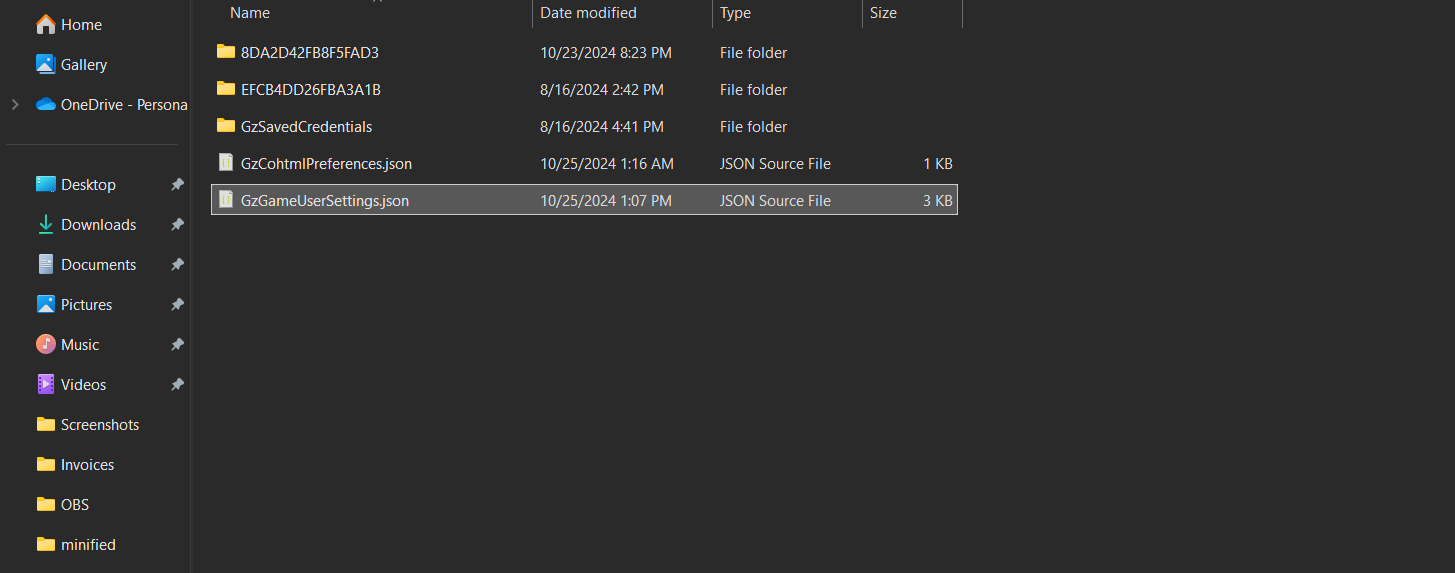Unpin Desktop using its pin icon
Viewport: 1455px width, 573px height.
point(177,185)
